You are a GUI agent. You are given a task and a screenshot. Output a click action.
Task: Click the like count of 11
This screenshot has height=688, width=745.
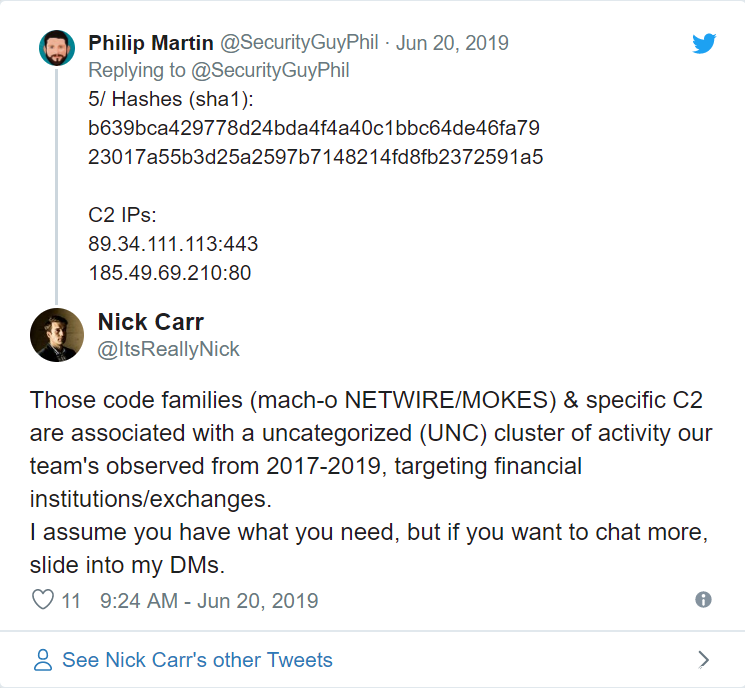(x=71, y=601)
